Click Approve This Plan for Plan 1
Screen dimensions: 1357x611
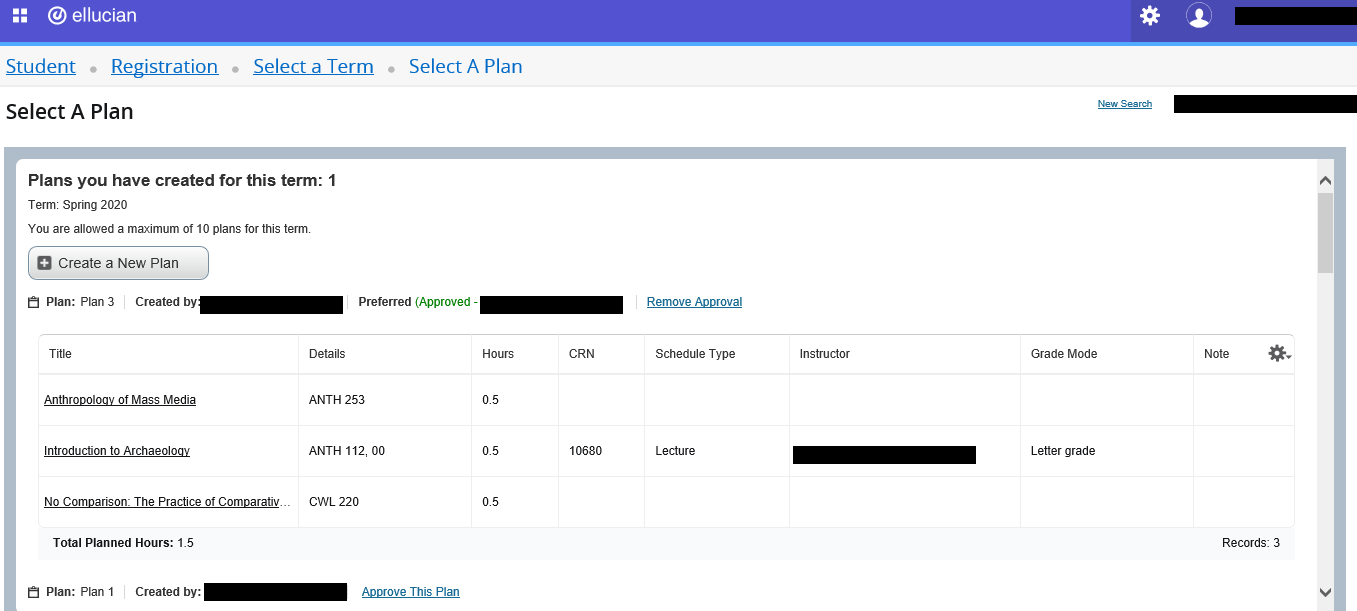(410, 592)
